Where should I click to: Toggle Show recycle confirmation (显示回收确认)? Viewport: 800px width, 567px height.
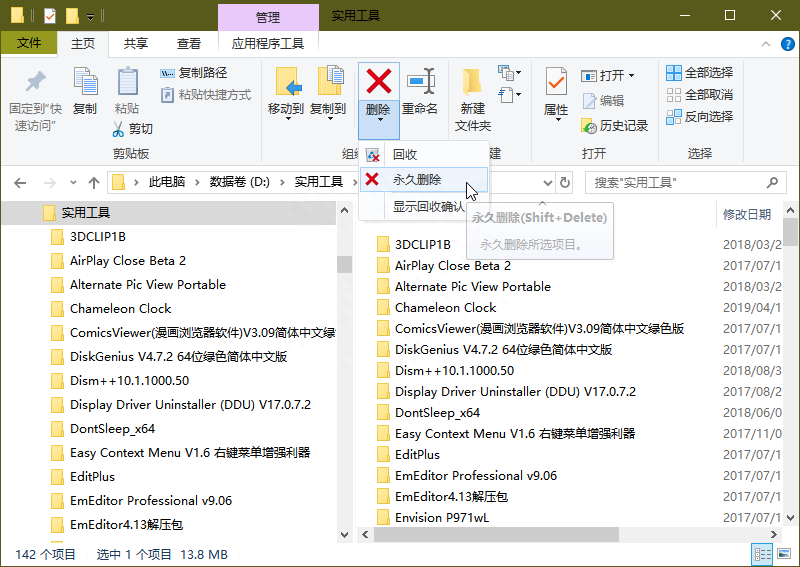click(428, 207)
